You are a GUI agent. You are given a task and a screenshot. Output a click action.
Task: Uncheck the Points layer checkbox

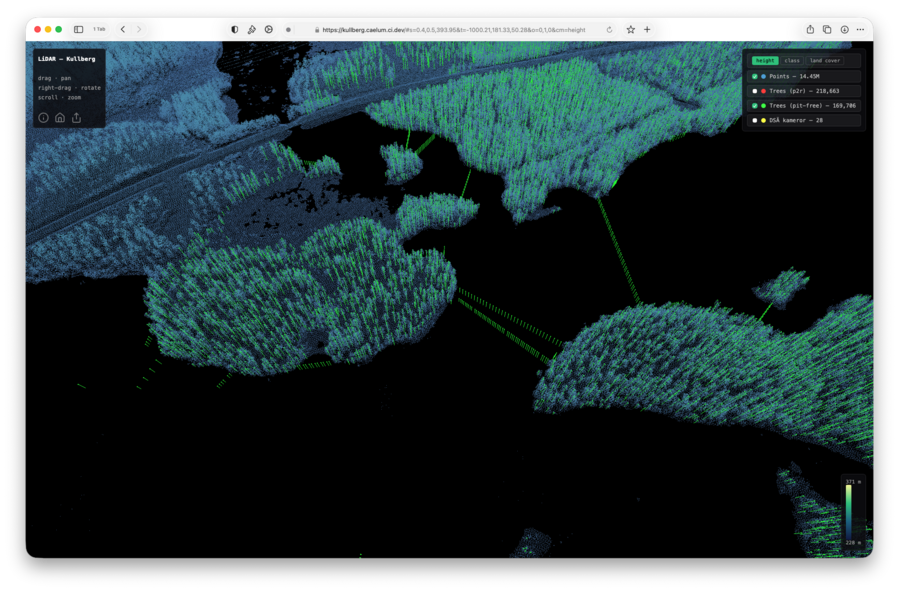click(755, 76)
